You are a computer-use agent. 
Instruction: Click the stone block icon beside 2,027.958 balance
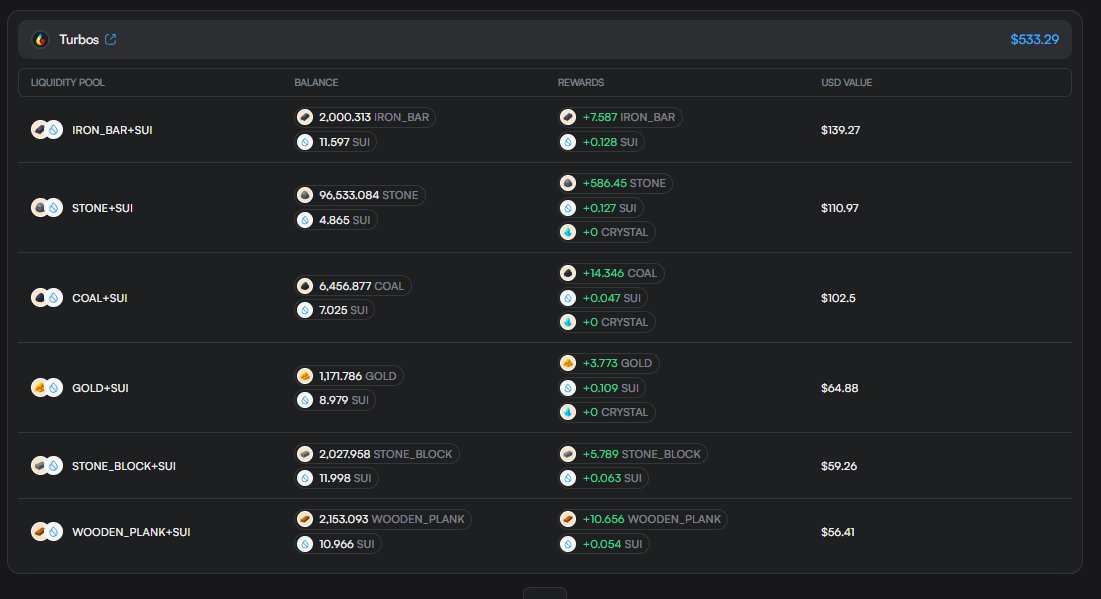(305, 454)
